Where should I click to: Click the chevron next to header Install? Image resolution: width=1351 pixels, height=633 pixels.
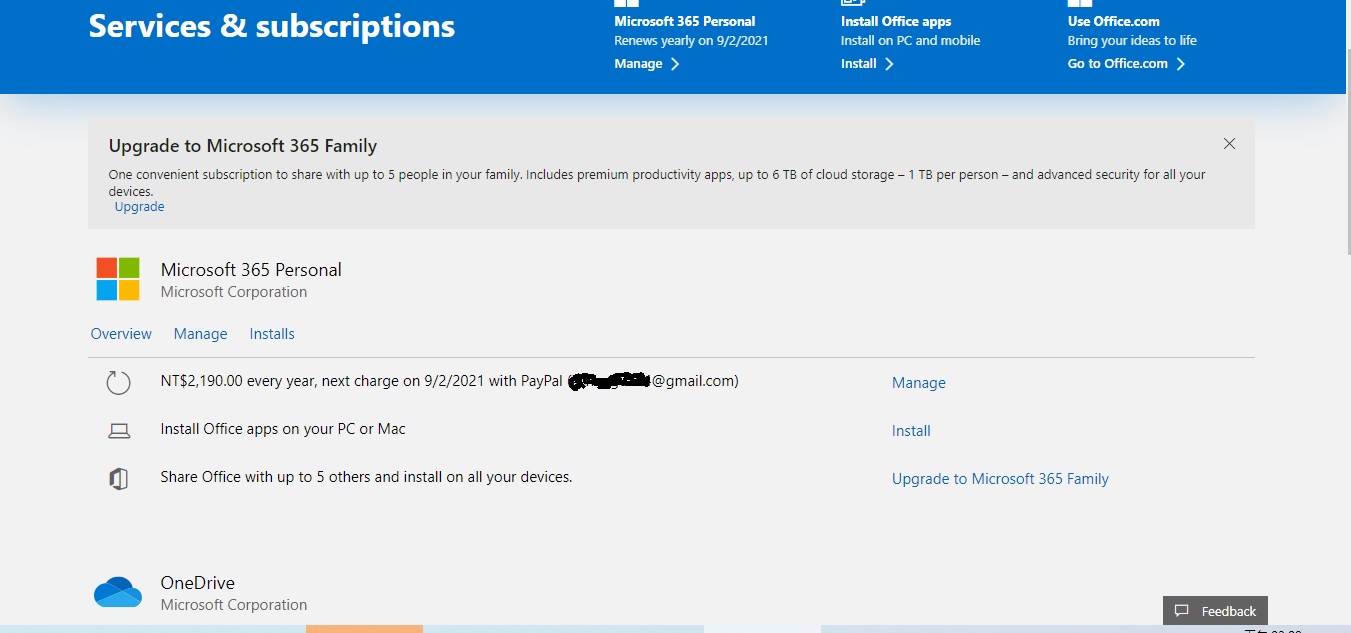[x=889, y=64]
